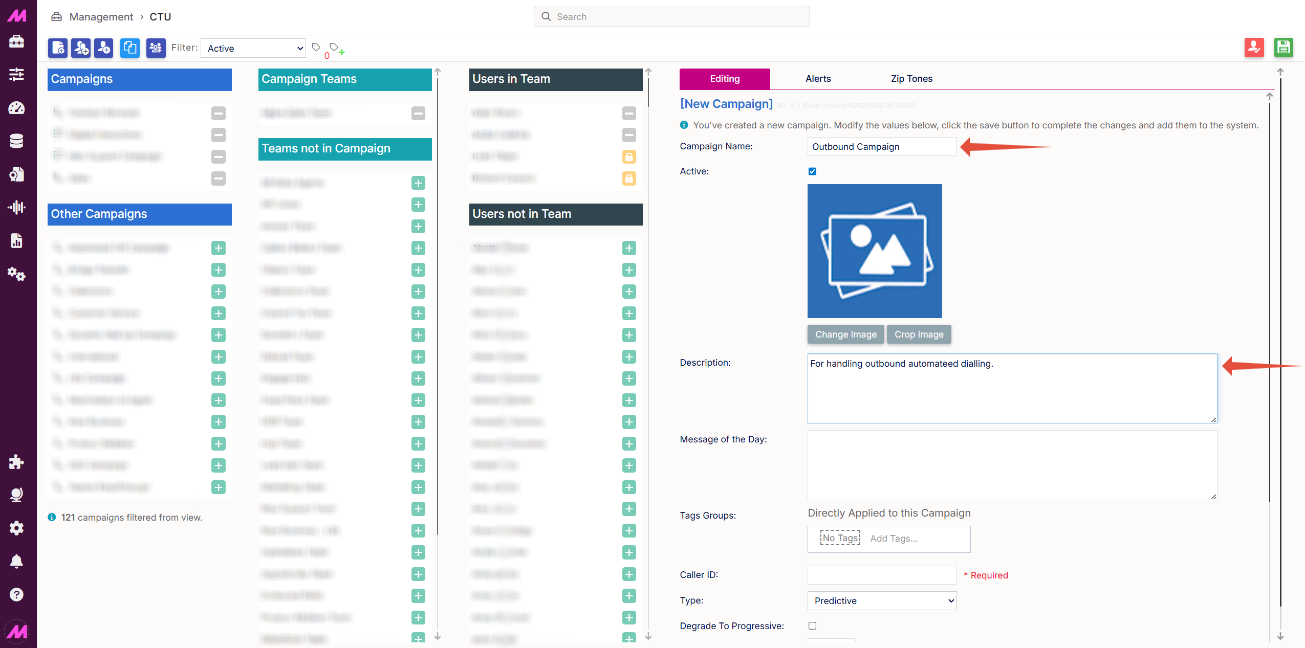The image size is (1305, 648).
Task: Open the audio waveform sidebar icon
Action: (16, 207)
